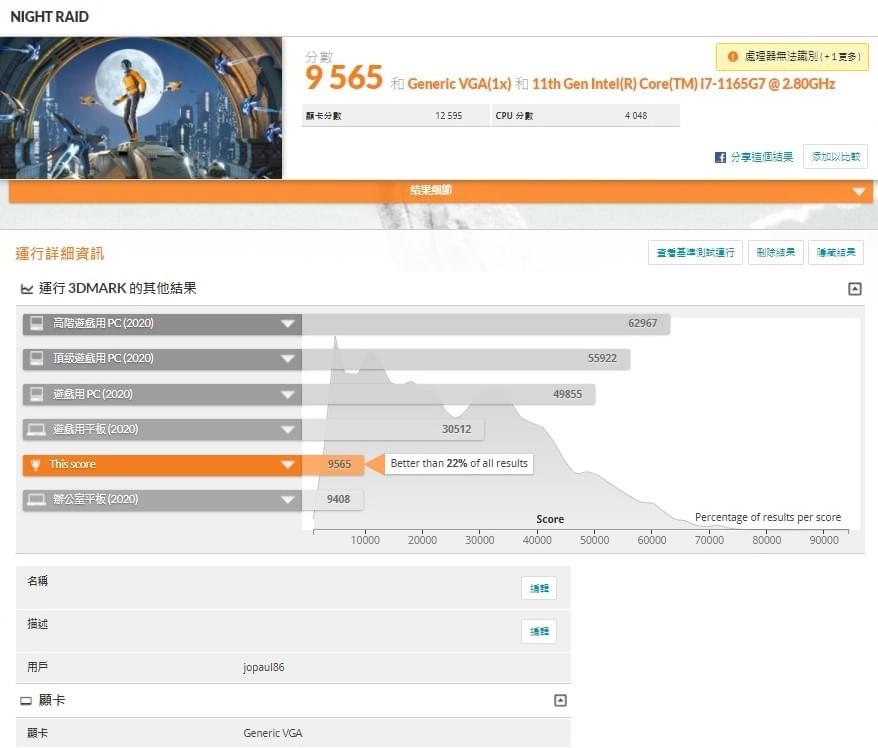This screenshot has height=748, width=878.
Task: Open the 處理器無法識別 warning notice
Action: click(792, 57)
